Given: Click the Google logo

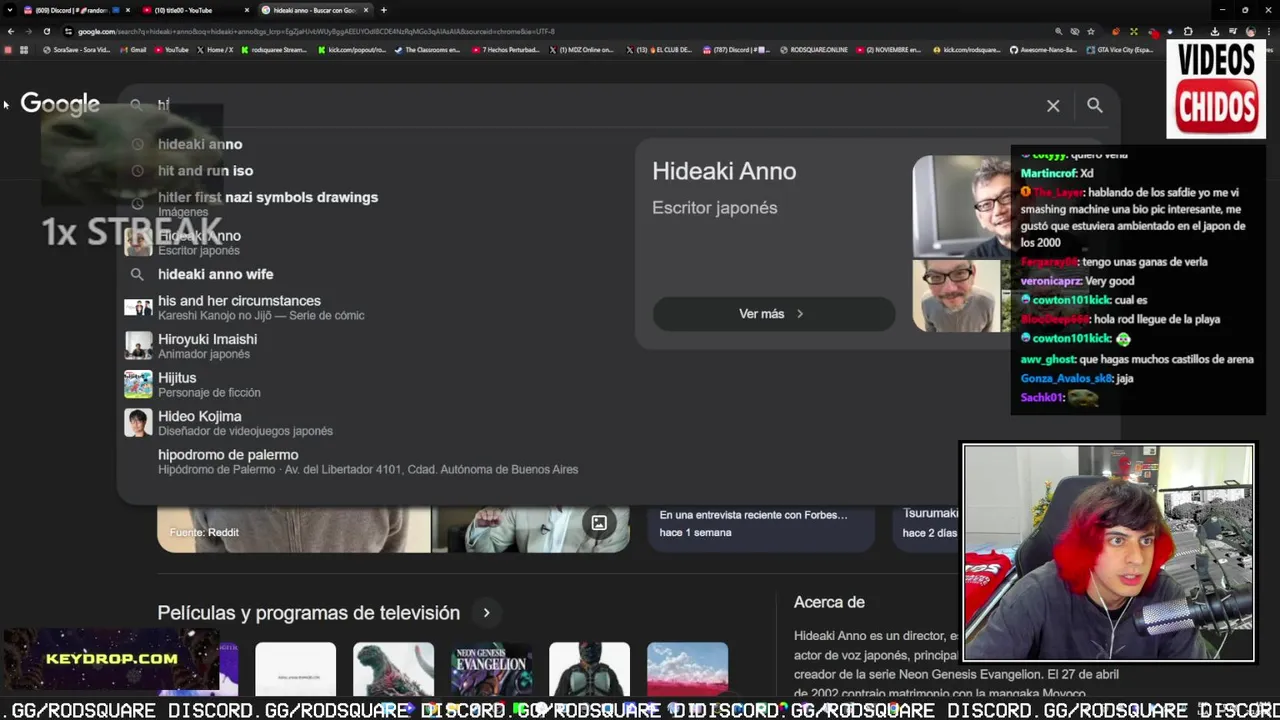Looking at the screenshot, I should point(60,104).
